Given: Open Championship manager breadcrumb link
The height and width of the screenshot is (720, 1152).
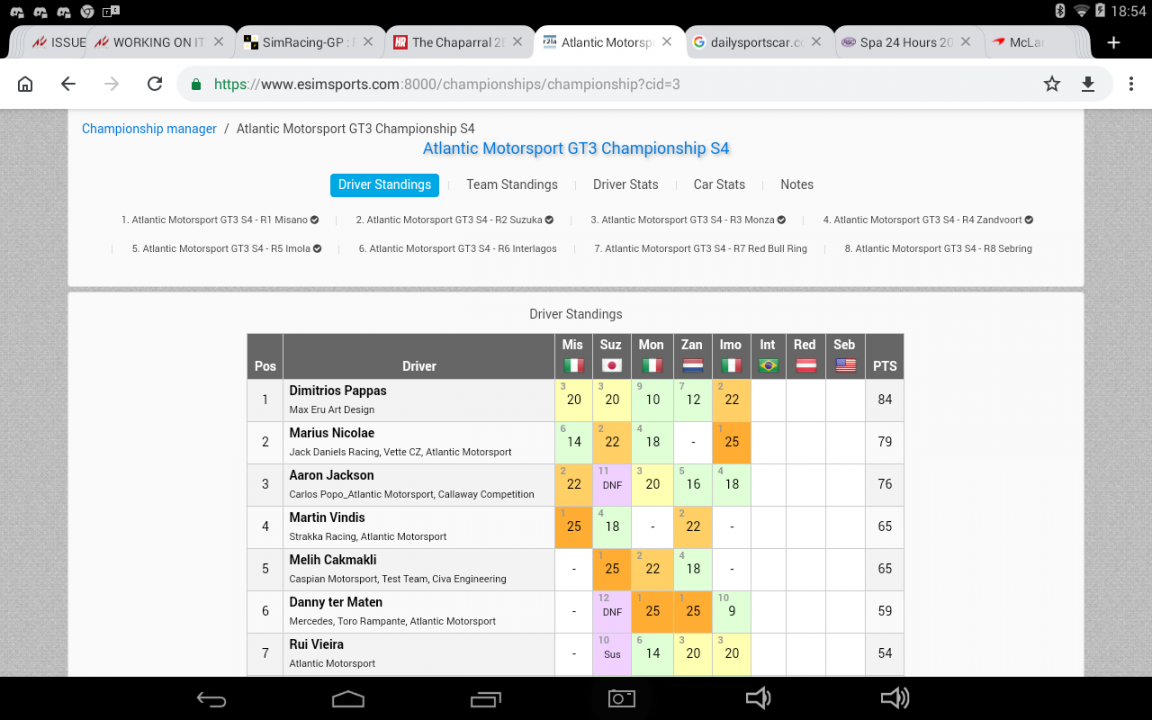Looking at the screenshot, I should (149, 129).
